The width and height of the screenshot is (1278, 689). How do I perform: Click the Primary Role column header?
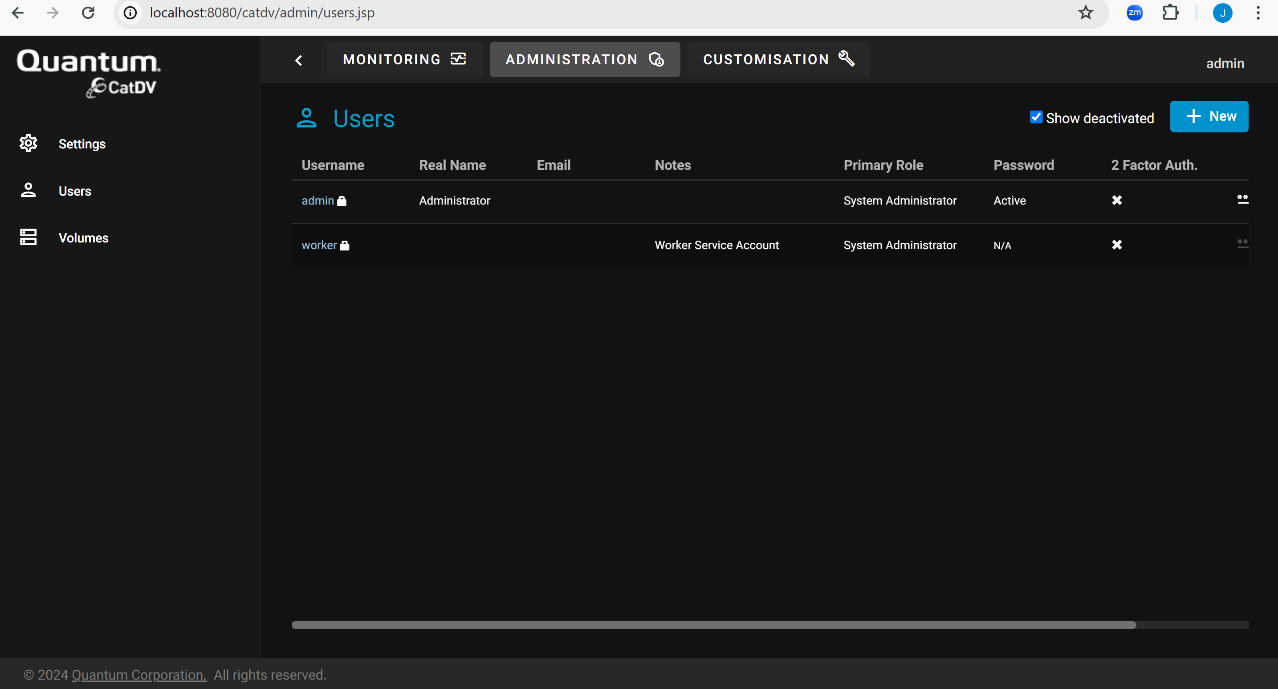pos(884,165)
